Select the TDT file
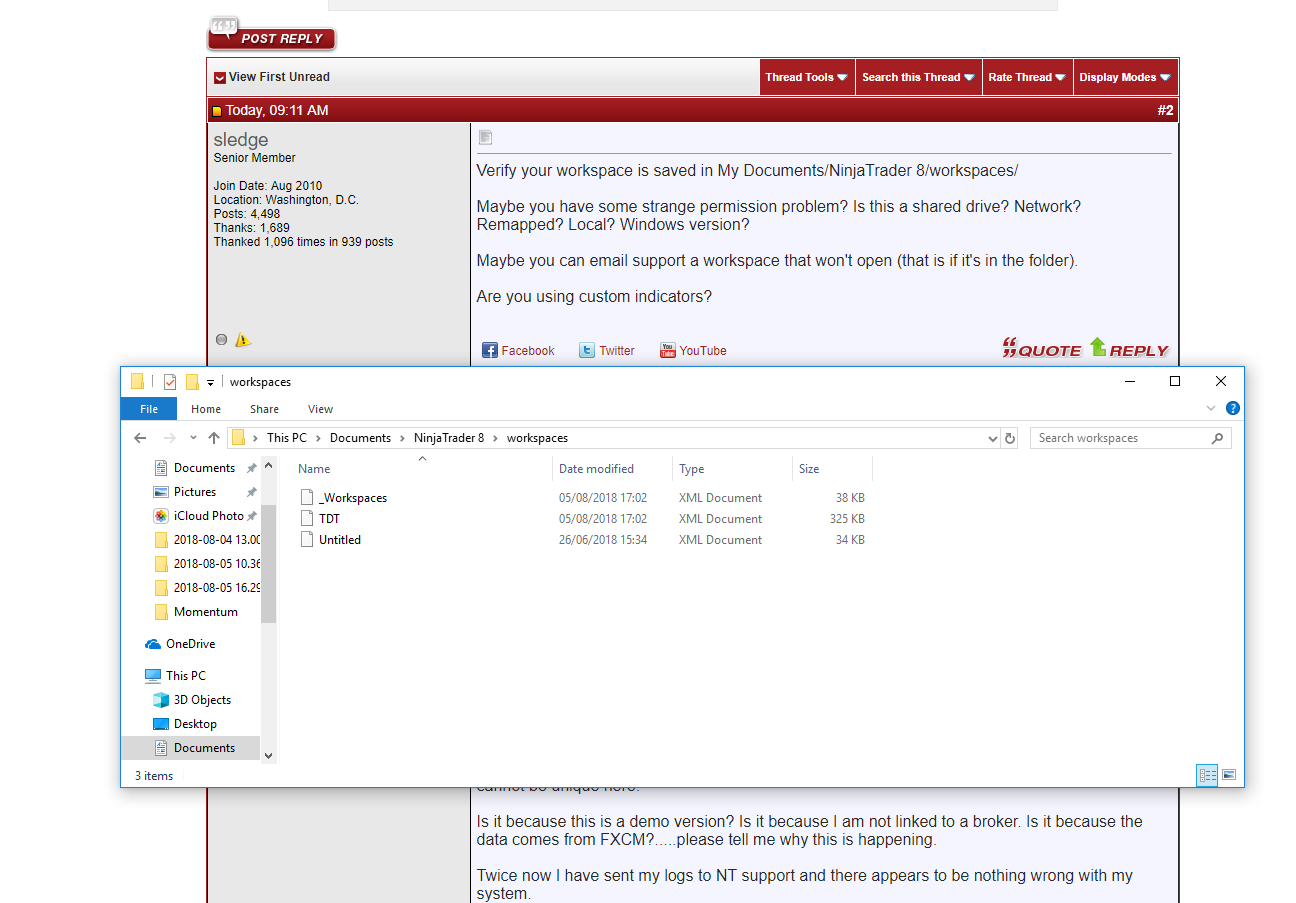Viewport: 1296px width, 903px height. 329,519
